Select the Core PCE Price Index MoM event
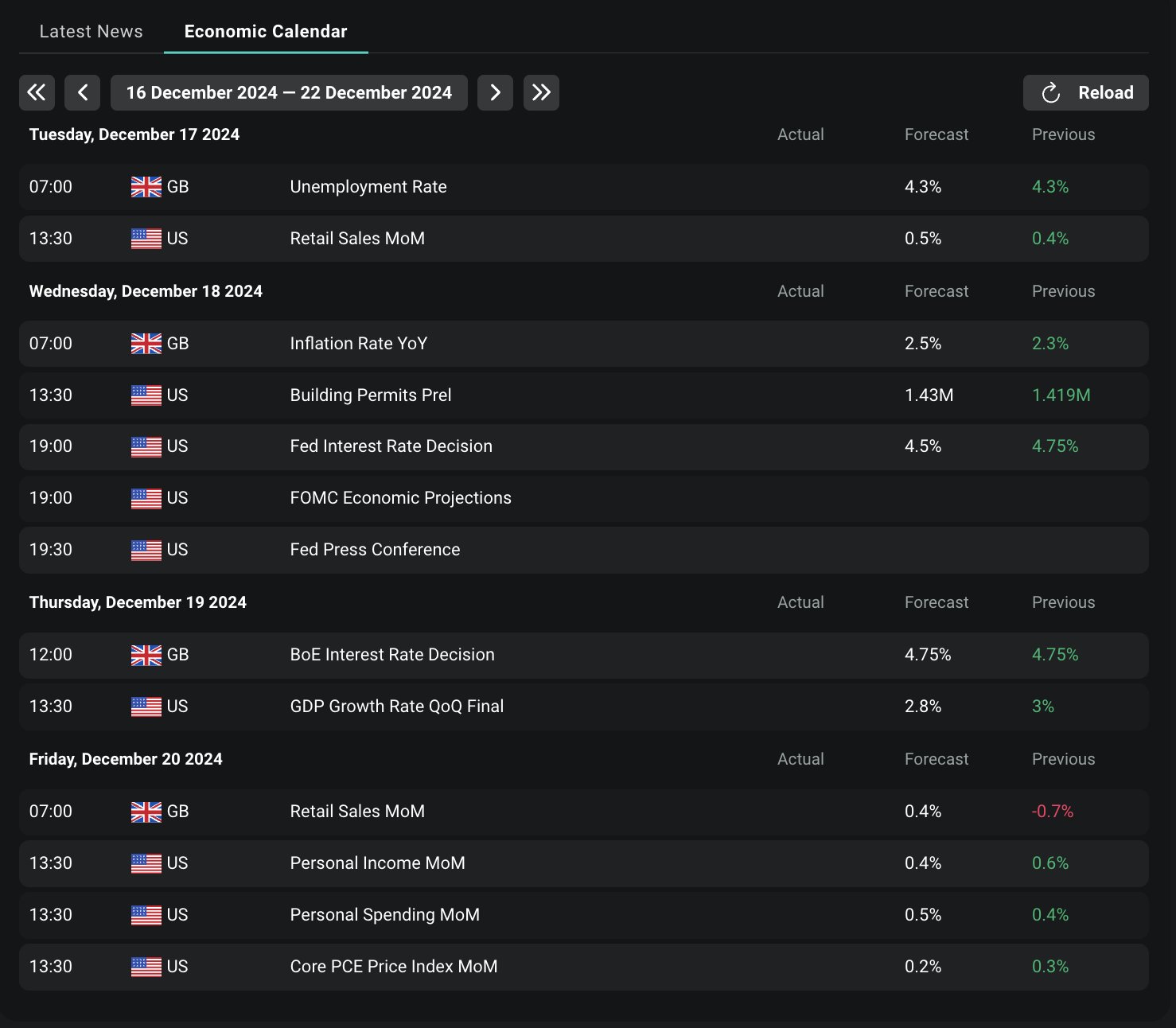1176x1028 pixels. tap(394, 967)
